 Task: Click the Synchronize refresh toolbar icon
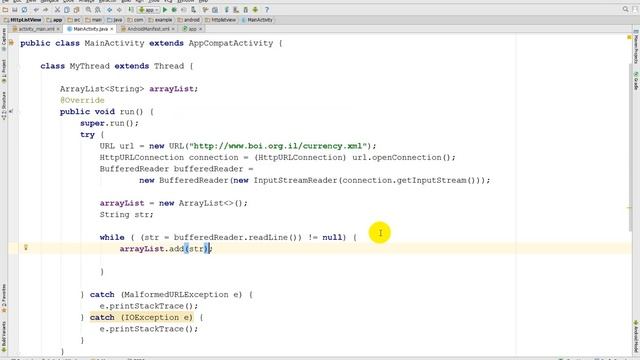click(x=24, y=10)
